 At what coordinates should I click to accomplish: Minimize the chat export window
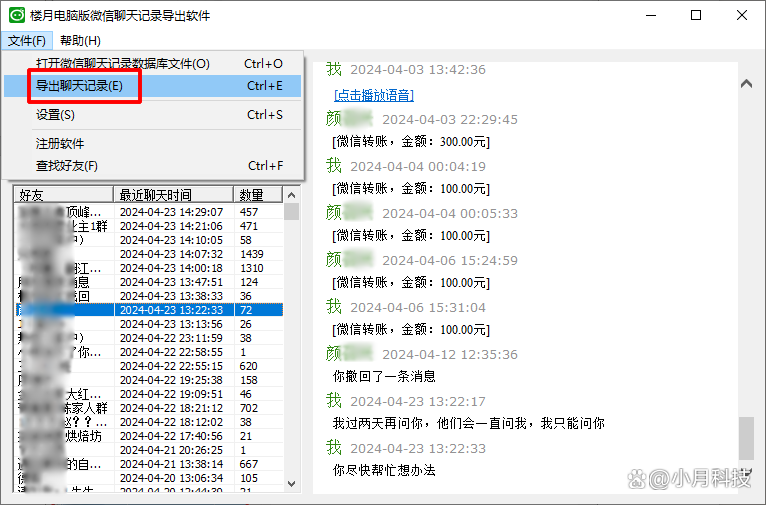pyautogui.click(x=651, y=15)
